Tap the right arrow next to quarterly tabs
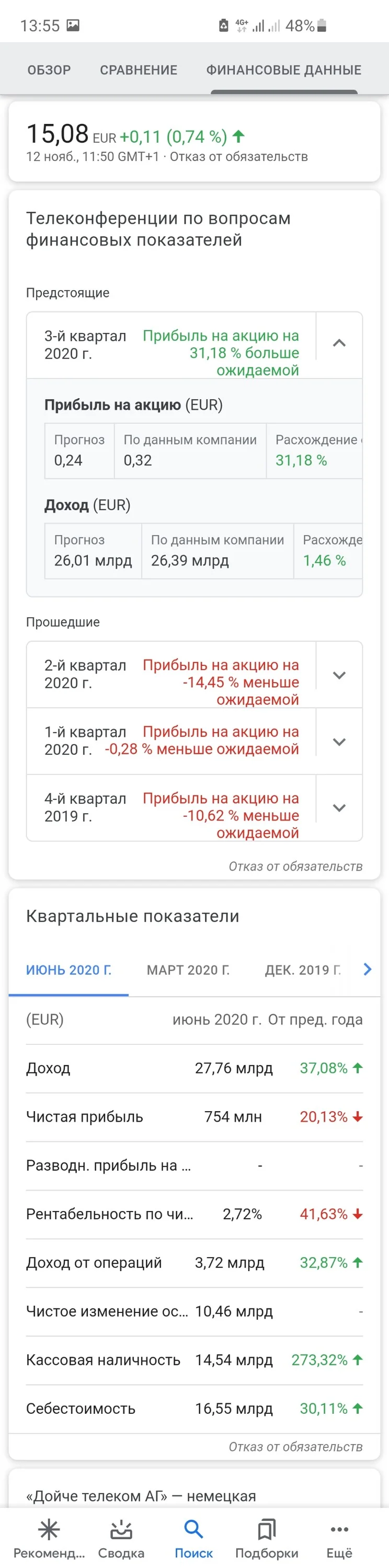 367,969
